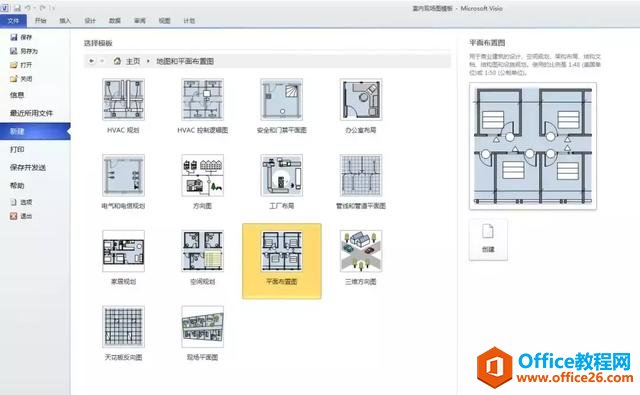Click Redo icon in quick access toolbar
640x395 pixels.
(x=42, y=8)
